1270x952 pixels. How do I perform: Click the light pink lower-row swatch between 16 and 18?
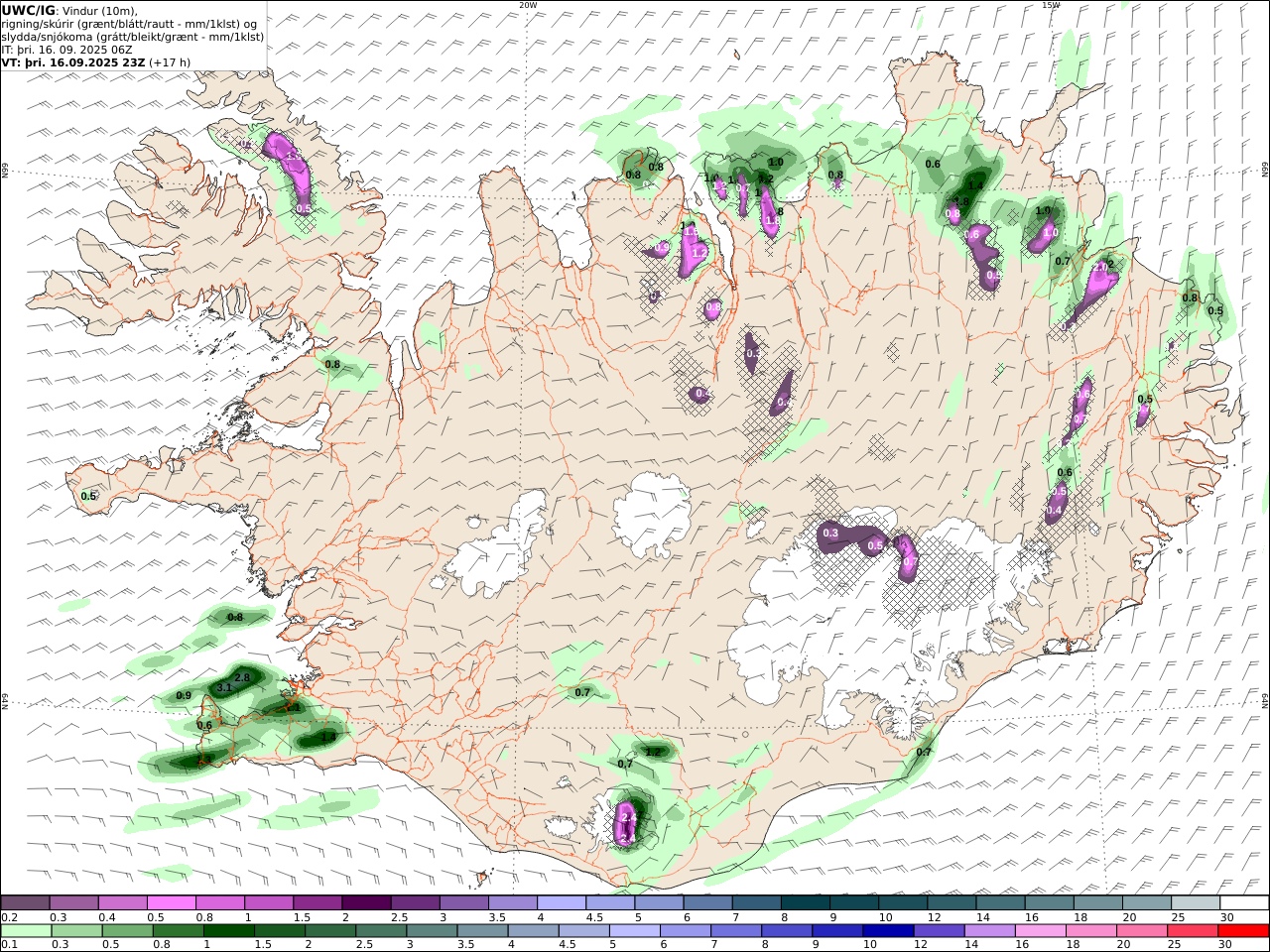coord(1039,931)
